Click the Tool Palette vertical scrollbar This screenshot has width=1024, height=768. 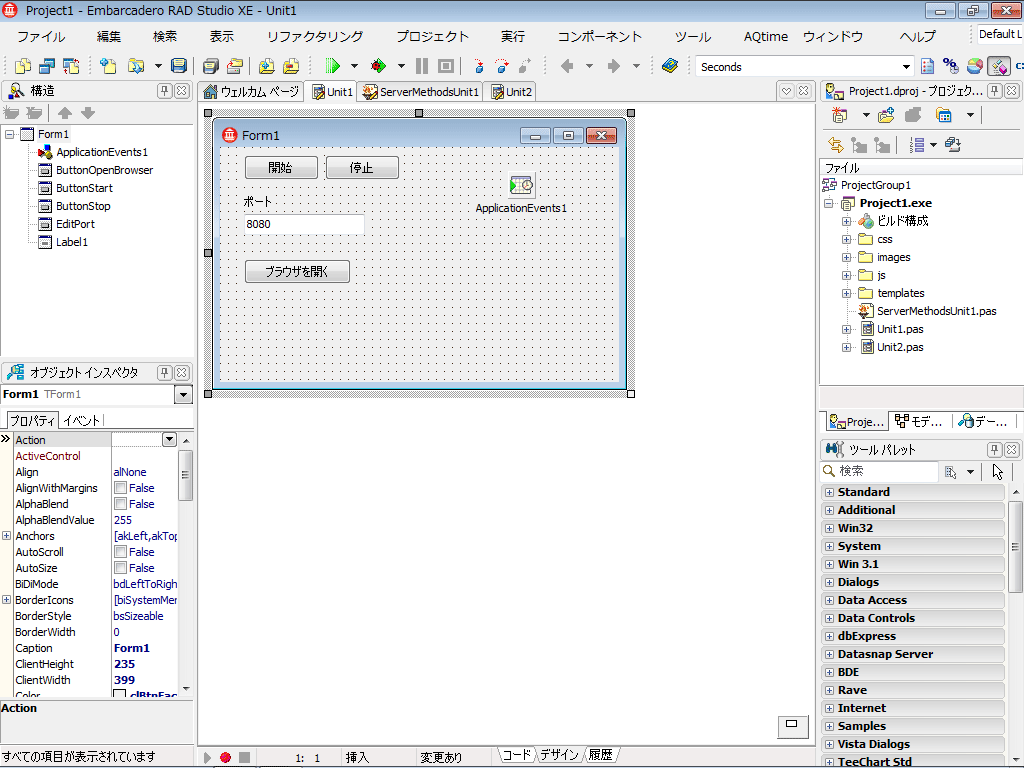(1015, 547)
